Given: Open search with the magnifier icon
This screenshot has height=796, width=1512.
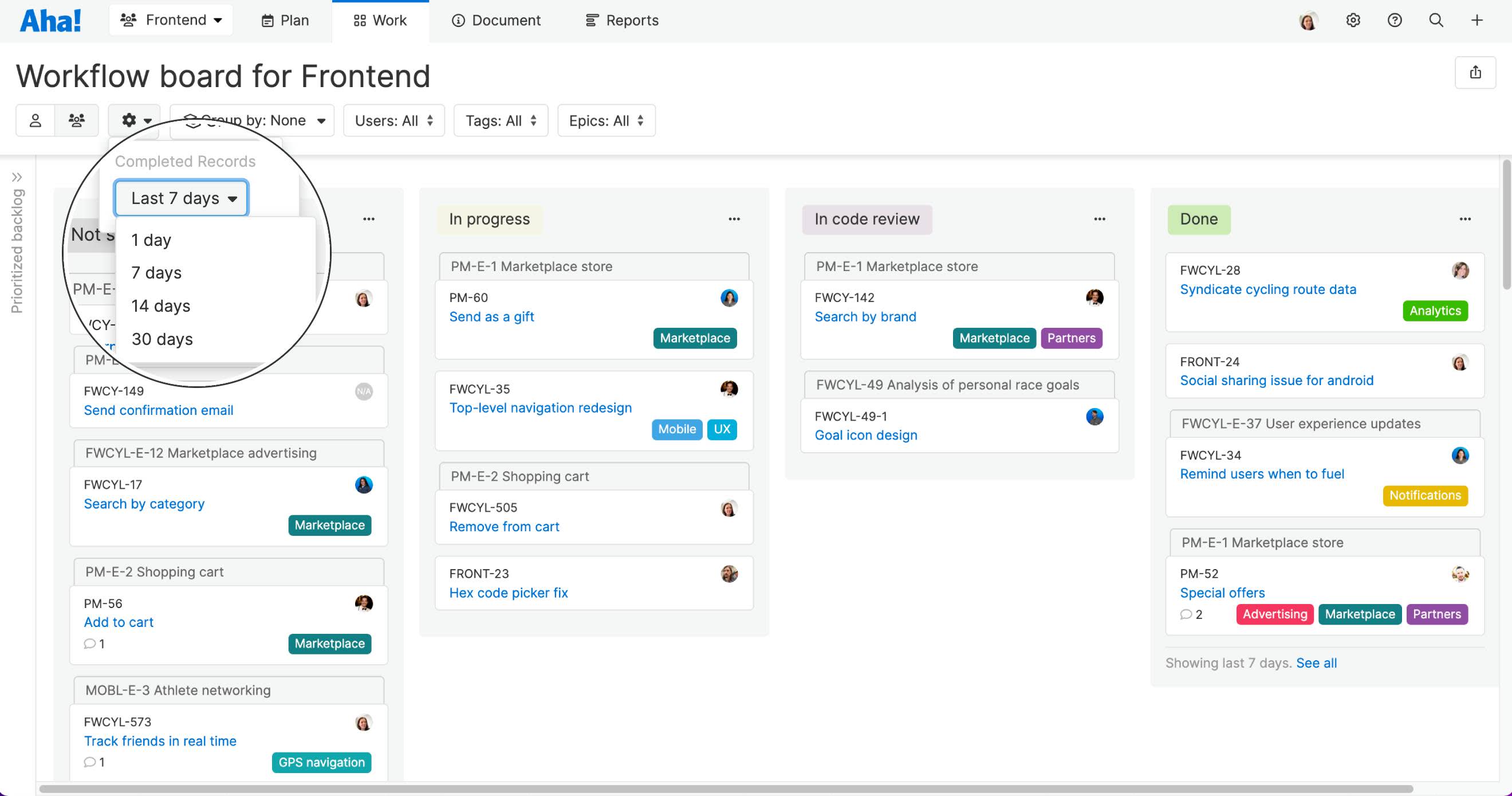Looking at the screenshot, I should point(1436,21).
